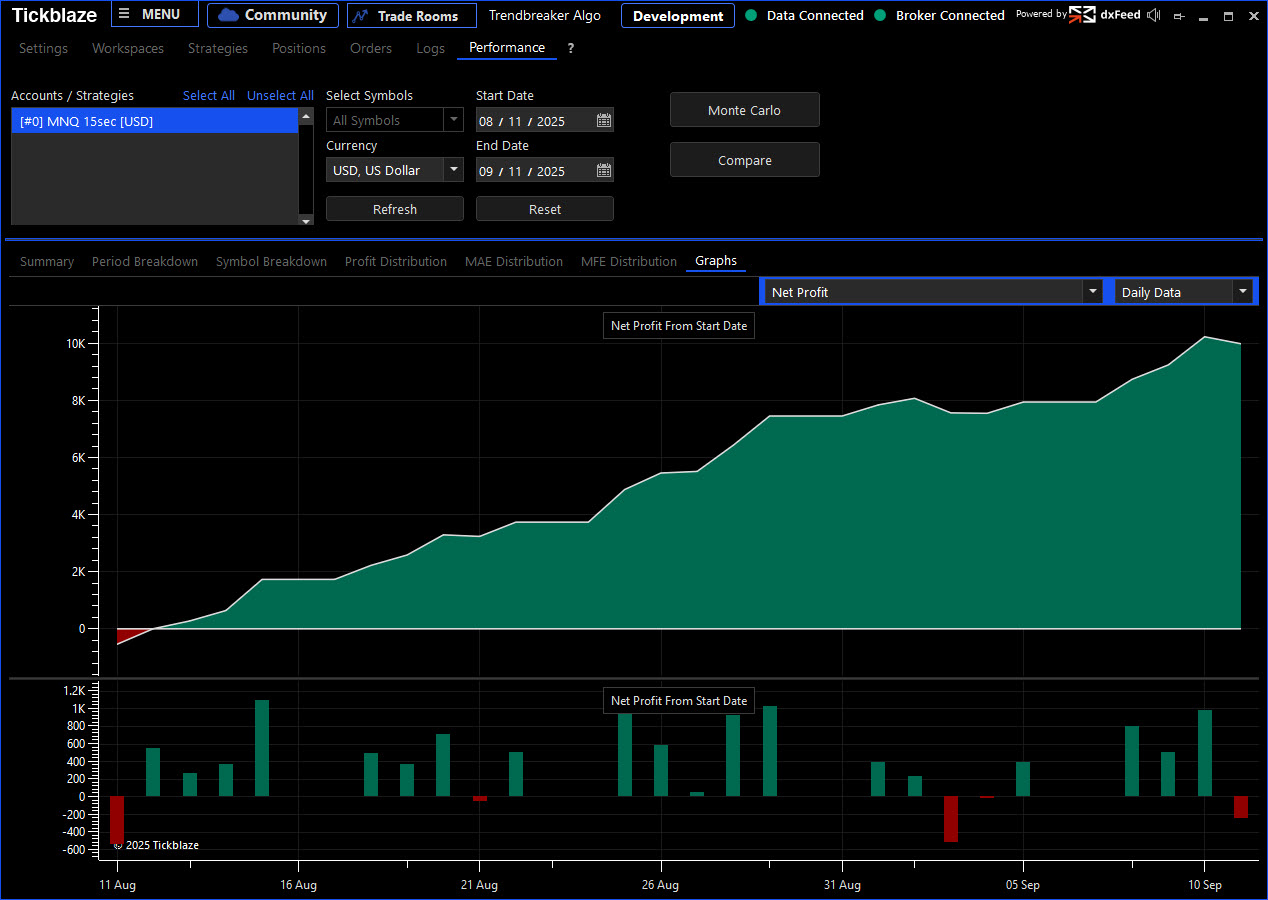Click the Development mode button

678,16
